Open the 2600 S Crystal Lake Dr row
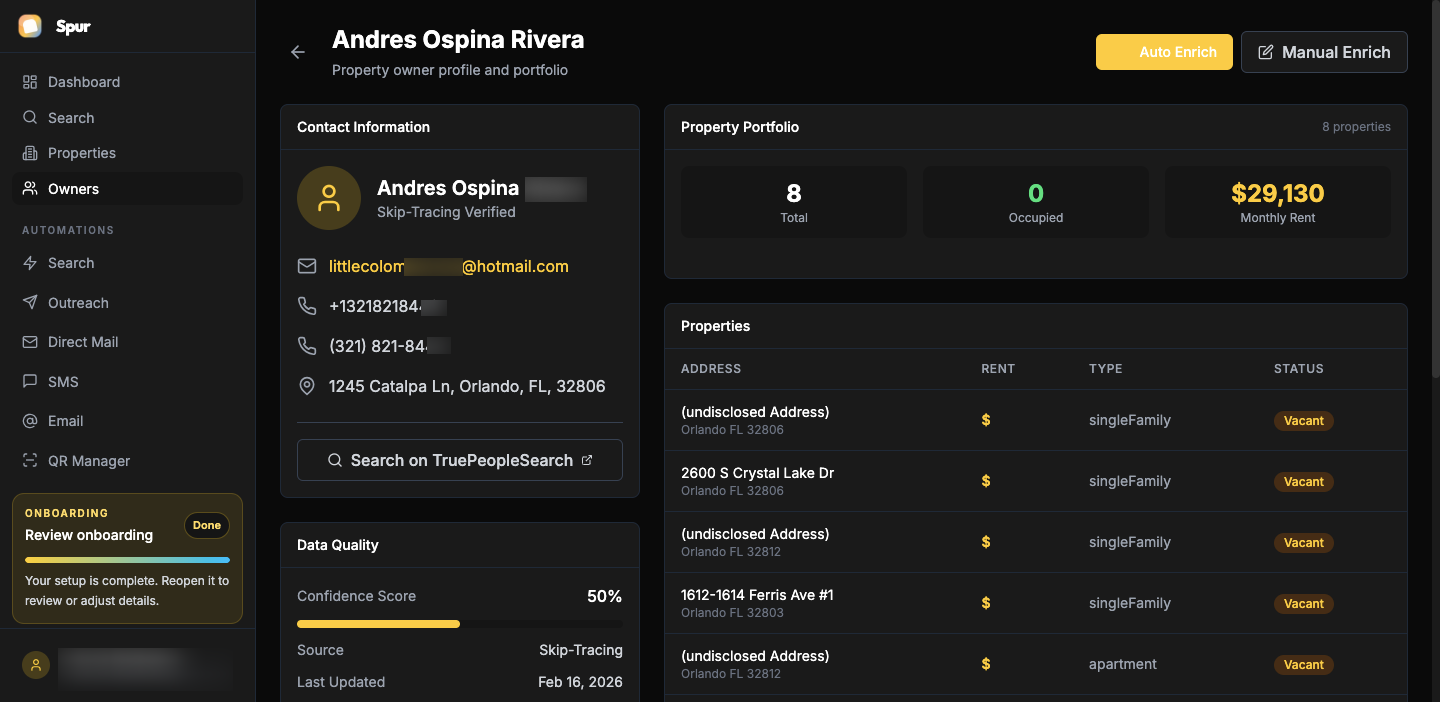Viewport: 1440px width, 702px height. pyautogui.click(x=1036, y=481)
